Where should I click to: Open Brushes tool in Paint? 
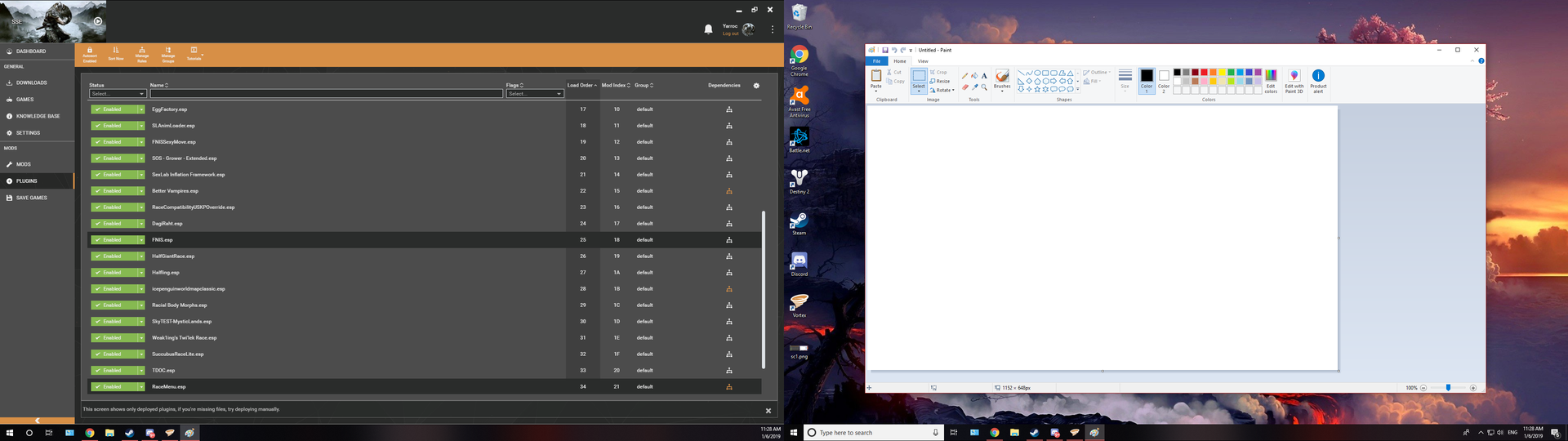click(1002, 81)
